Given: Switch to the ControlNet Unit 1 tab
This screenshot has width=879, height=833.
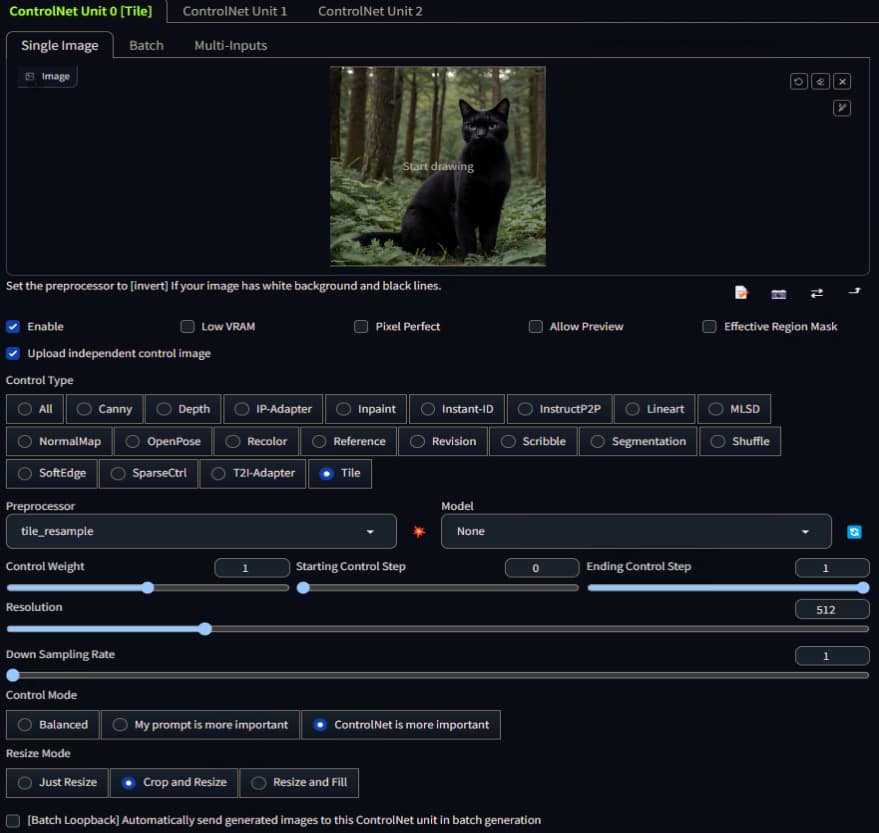Looking at the screenshot, I should (x=235, y=11).
